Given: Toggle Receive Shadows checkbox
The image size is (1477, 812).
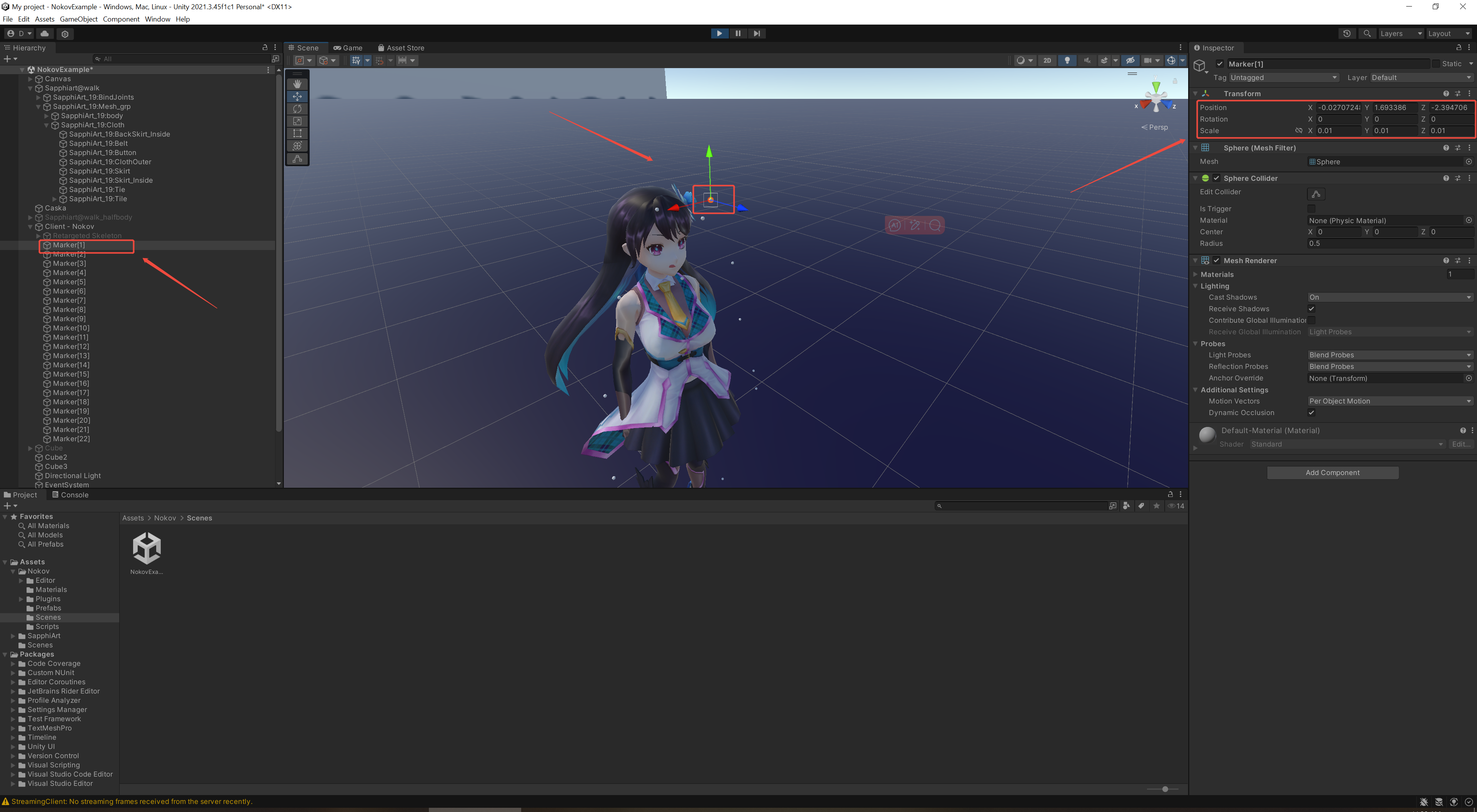Looking at the screenshot, I should 1311,308.
